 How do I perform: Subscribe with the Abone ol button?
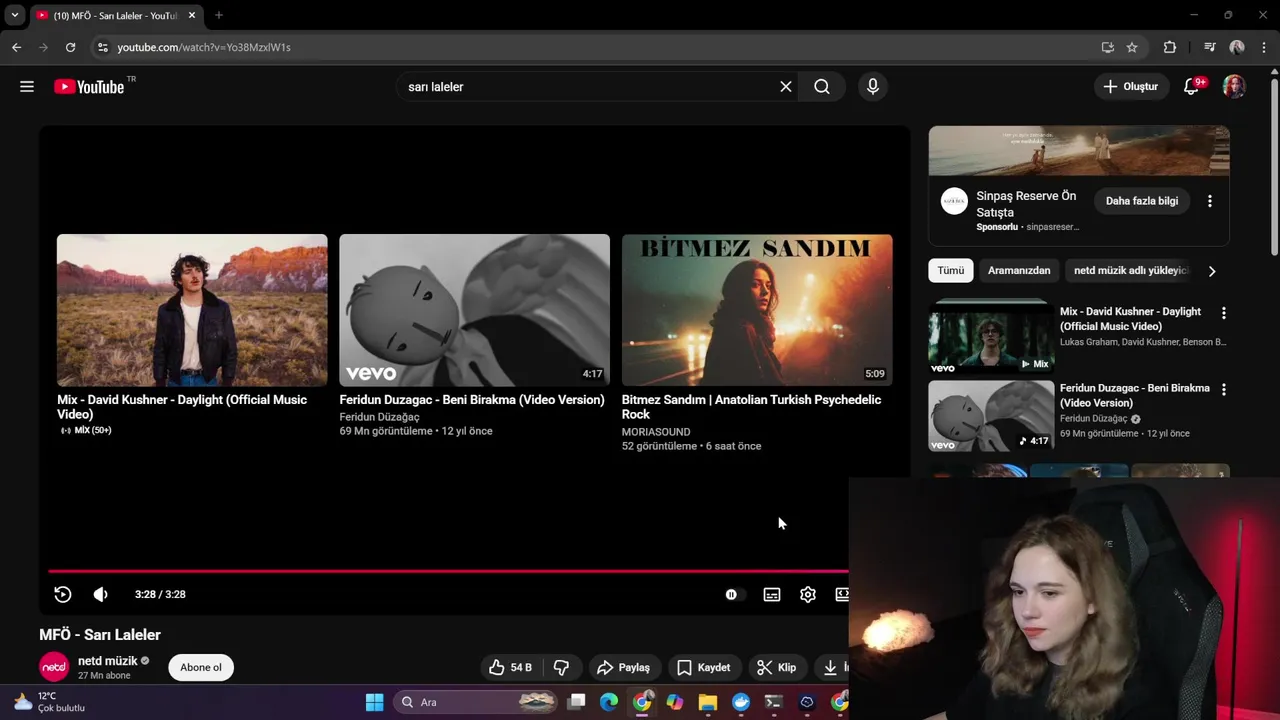click(201, 667)
